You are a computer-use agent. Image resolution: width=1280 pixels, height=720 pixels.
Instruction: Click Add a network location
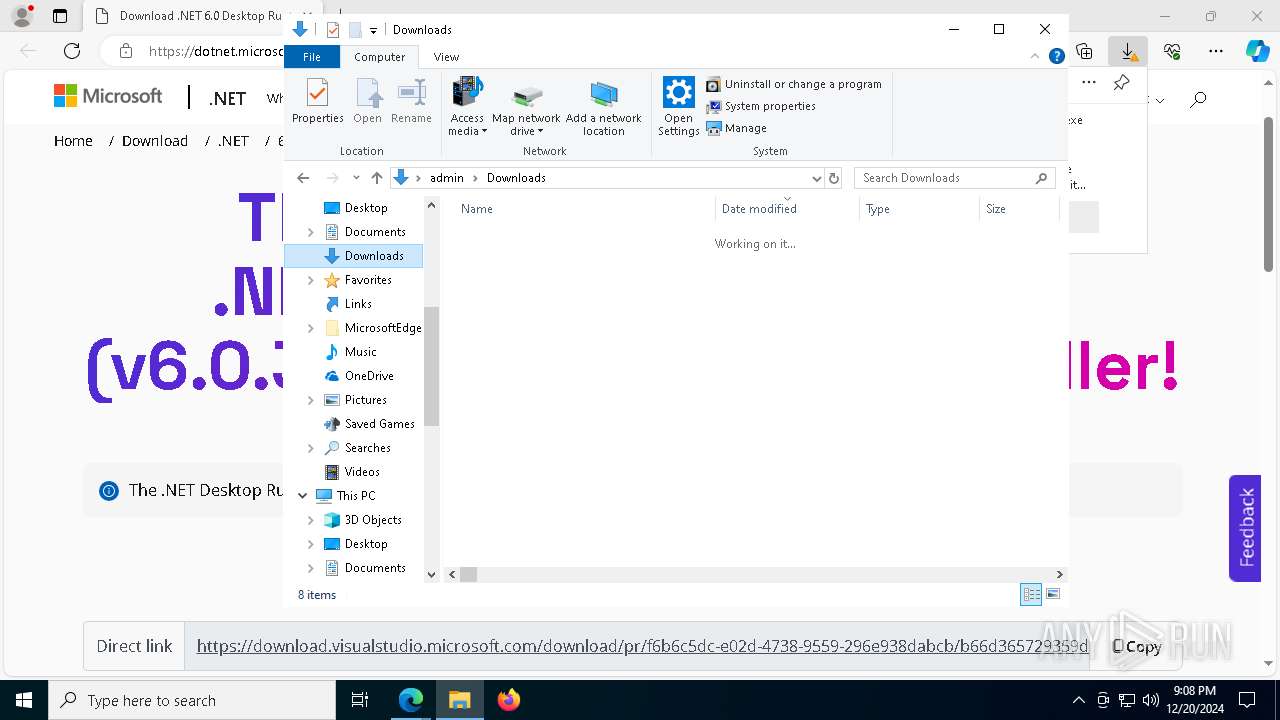click(604, 107)
